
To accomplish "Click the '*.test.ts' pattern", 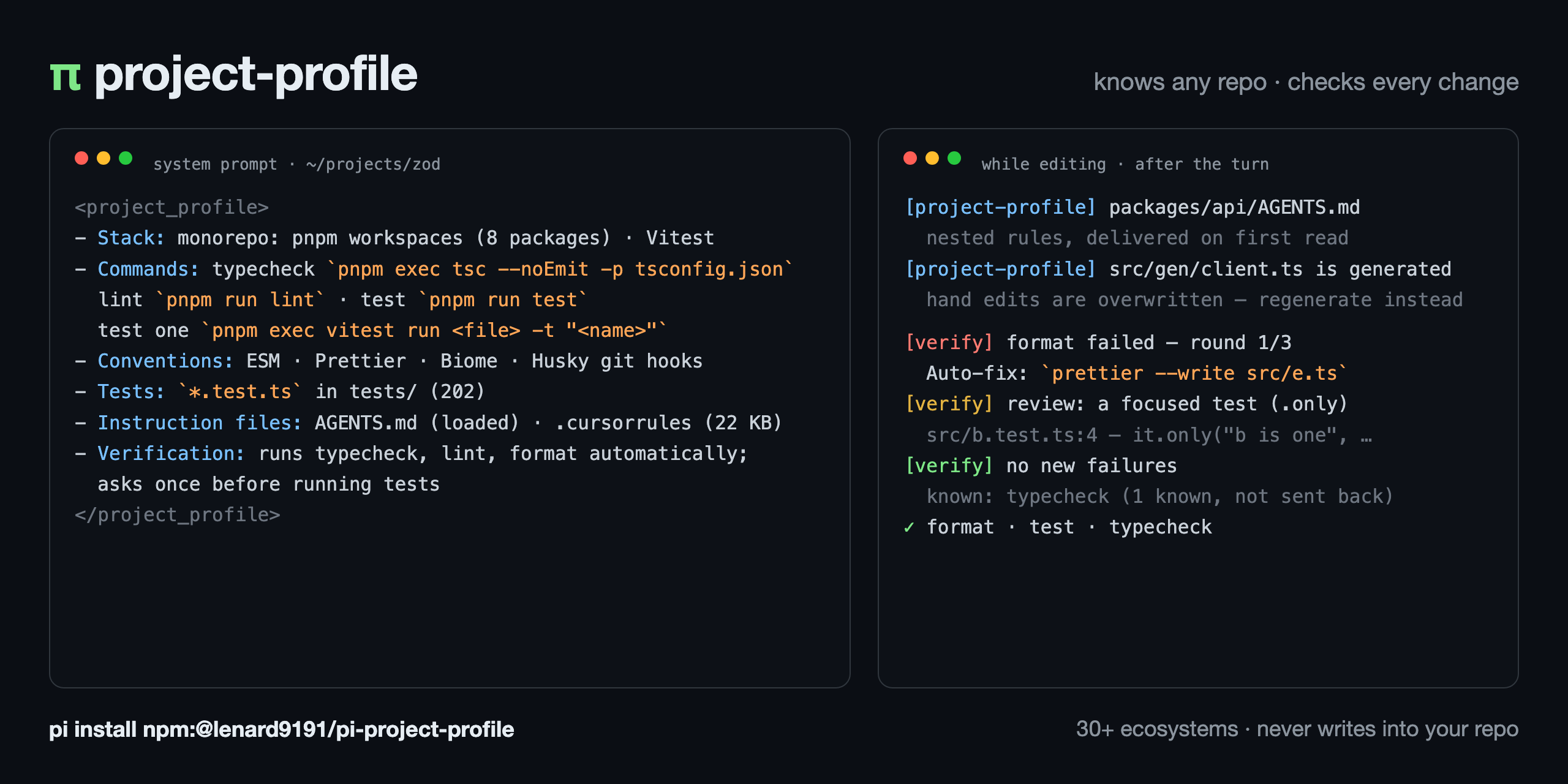I will tap(239, 392).
